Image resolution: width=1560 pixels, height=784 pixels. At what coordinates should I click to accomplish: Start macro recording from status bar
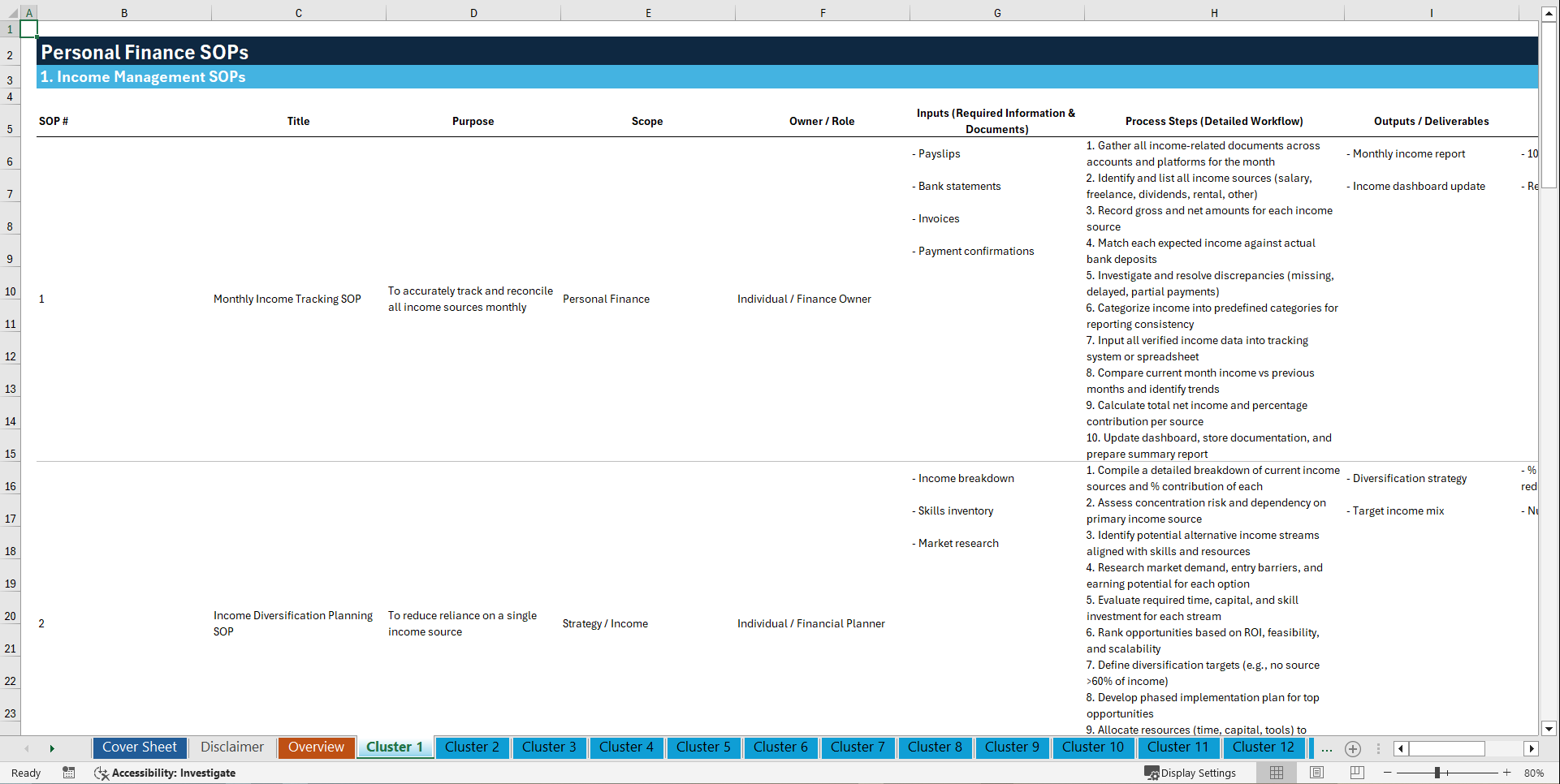69,773
